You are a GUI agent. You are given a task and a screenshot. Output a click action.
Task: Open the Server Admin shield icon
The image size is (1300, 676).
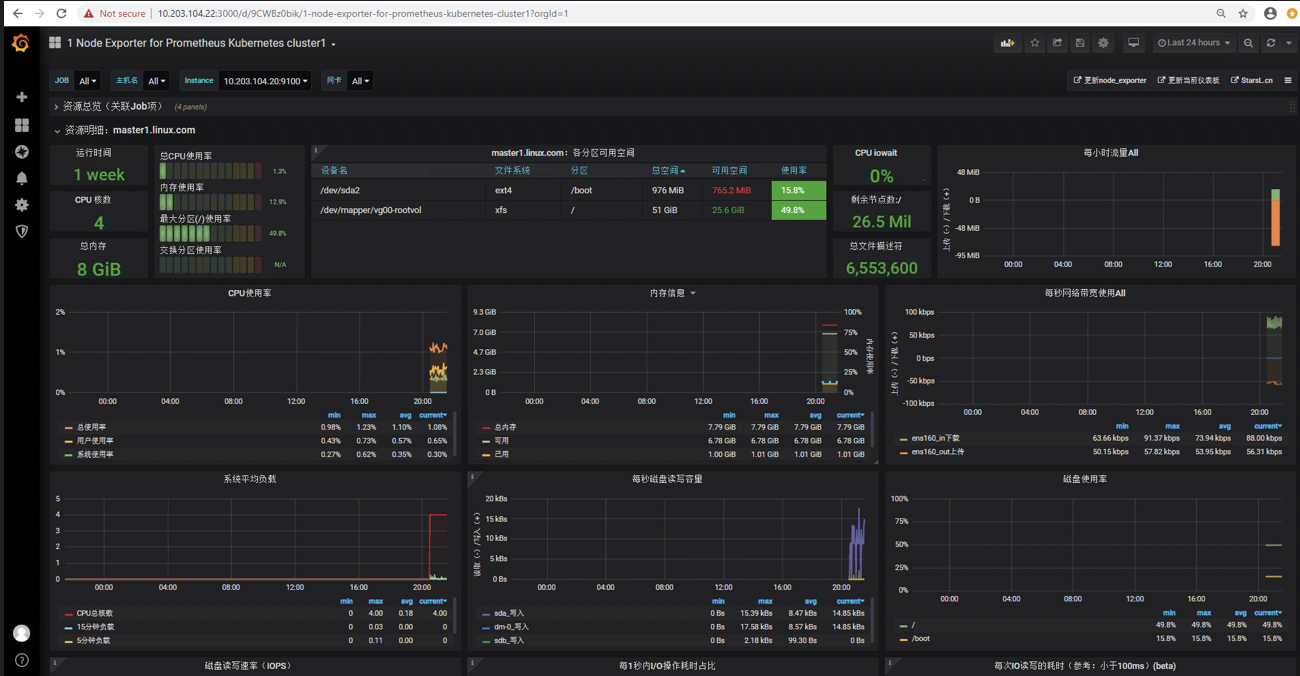point(21,231)
